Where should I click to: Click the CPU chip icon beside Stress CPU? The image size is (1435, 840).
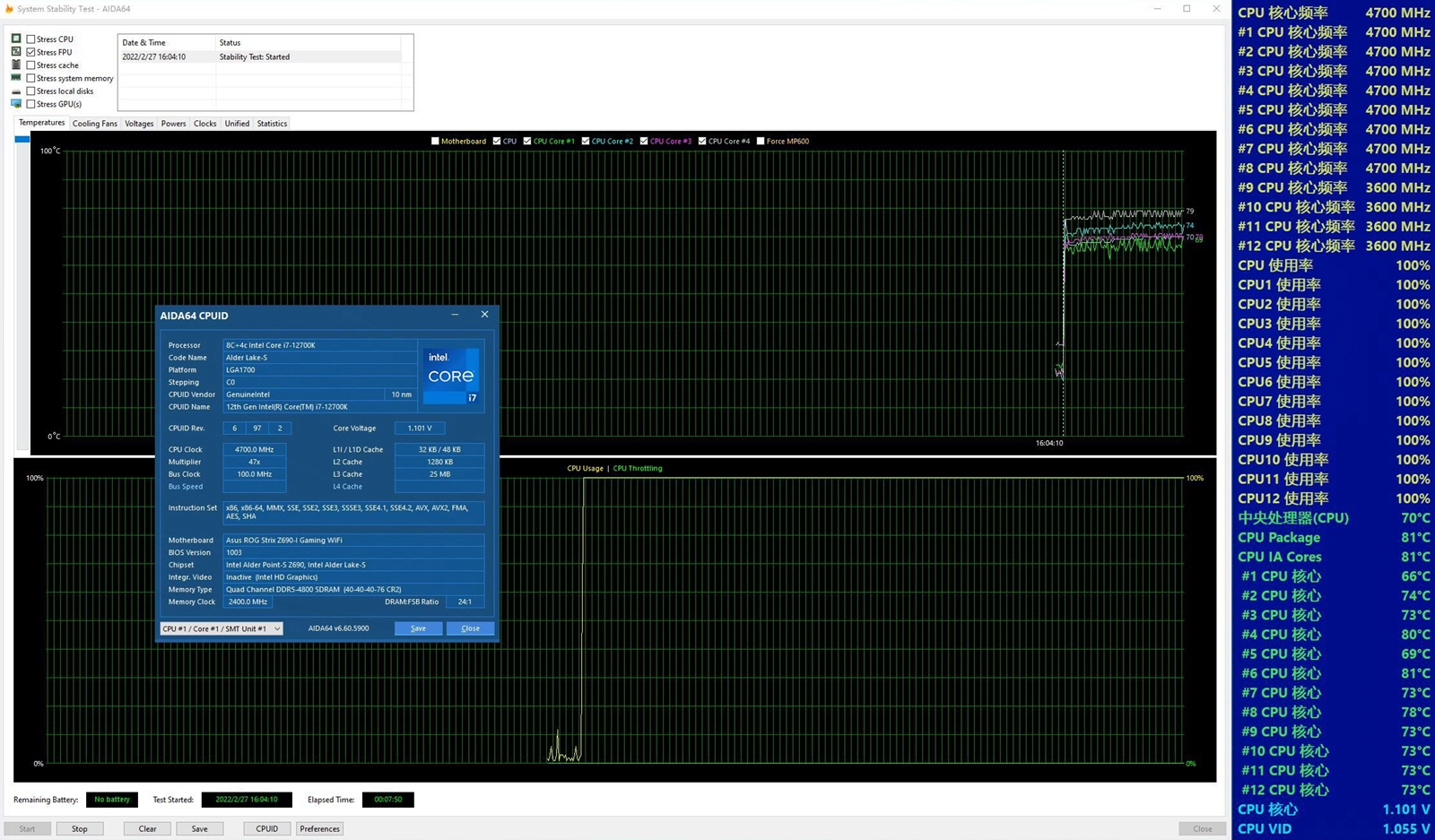pyautogui.click(x=16, y=39)
